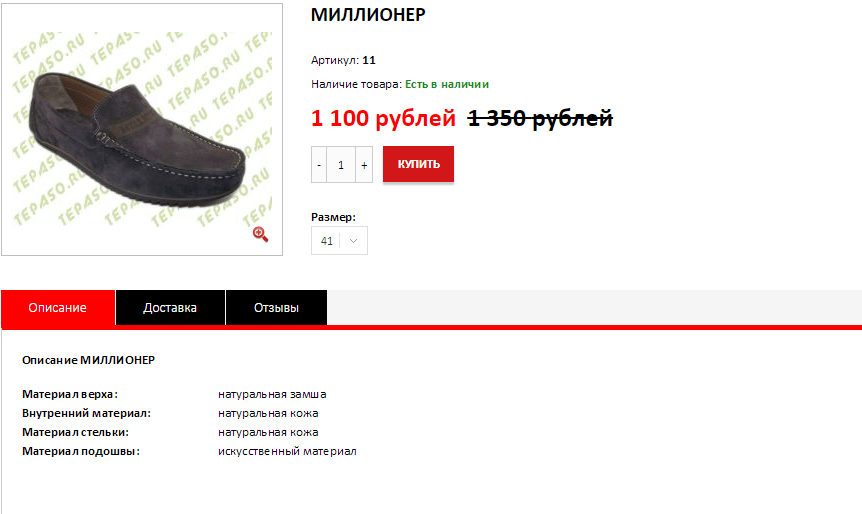The width and height of the screenshot is (862, 514).
Task: Click the red 1 100 рублей price
Action: (383, 118)
